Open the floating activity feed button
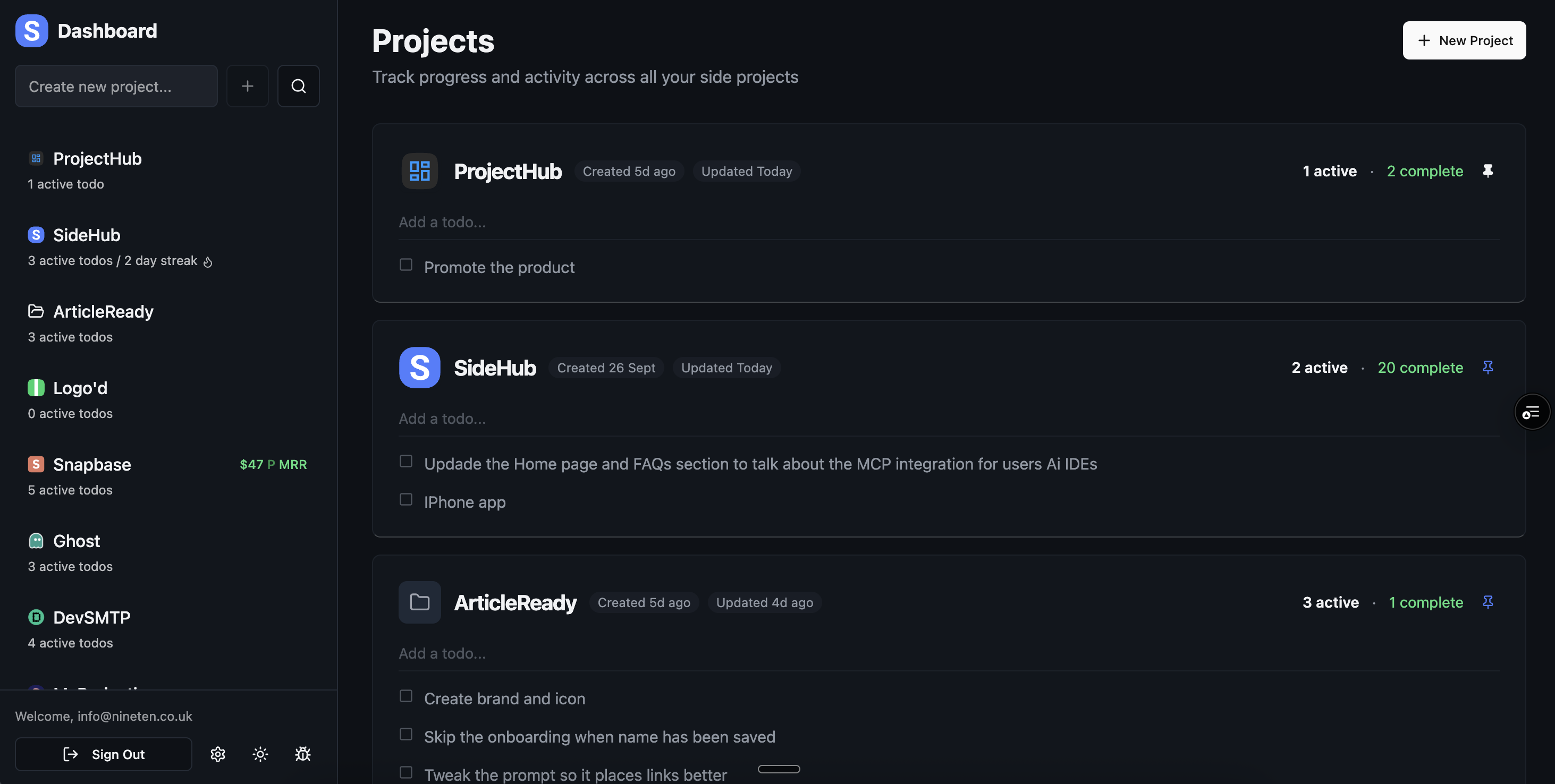 (1532, 411)
